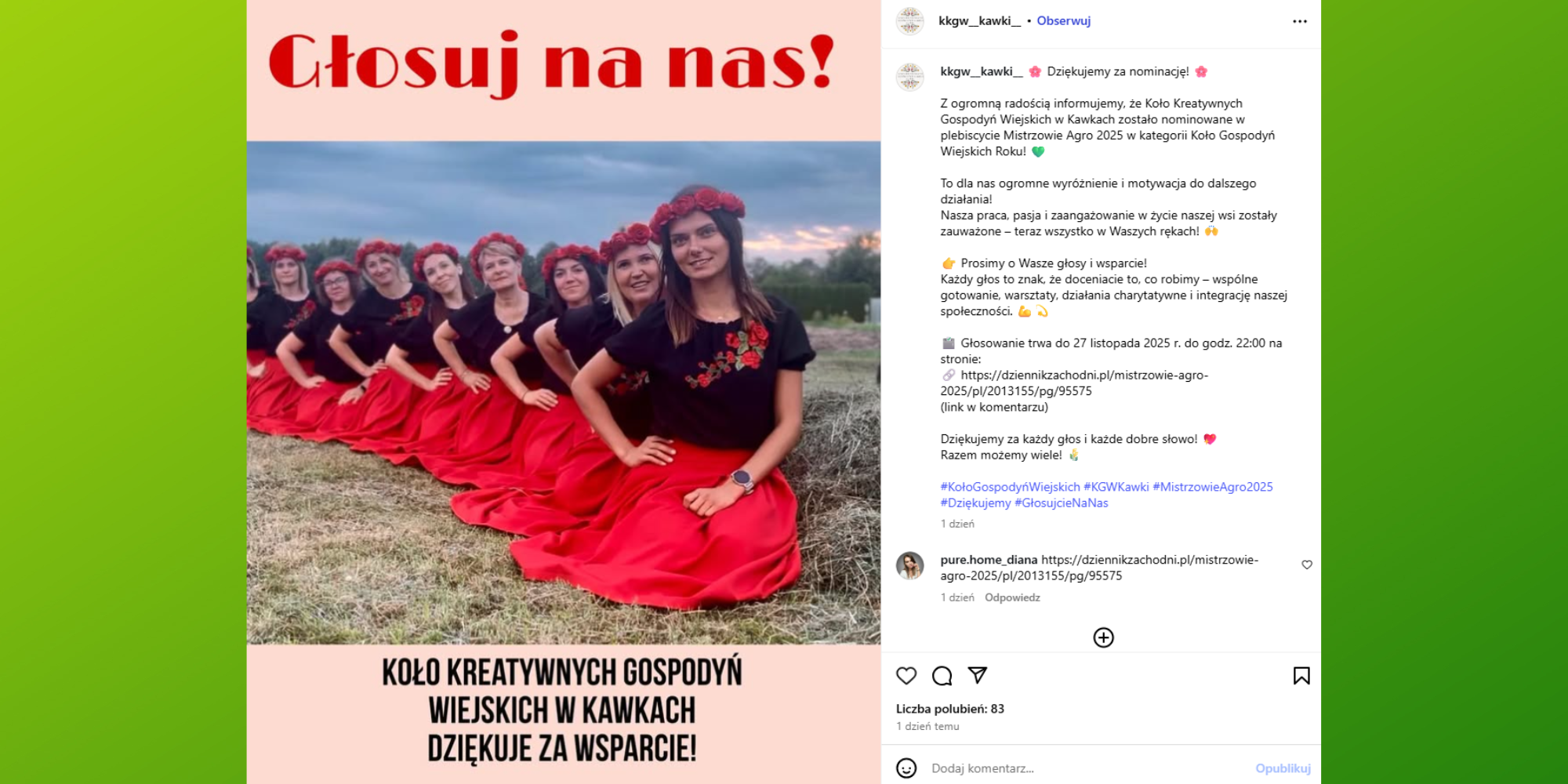Image resolution: width=1568 pixels, height=784 pixels.
Task: Click the Głosuj na nas post image
Action: point(564,392)
